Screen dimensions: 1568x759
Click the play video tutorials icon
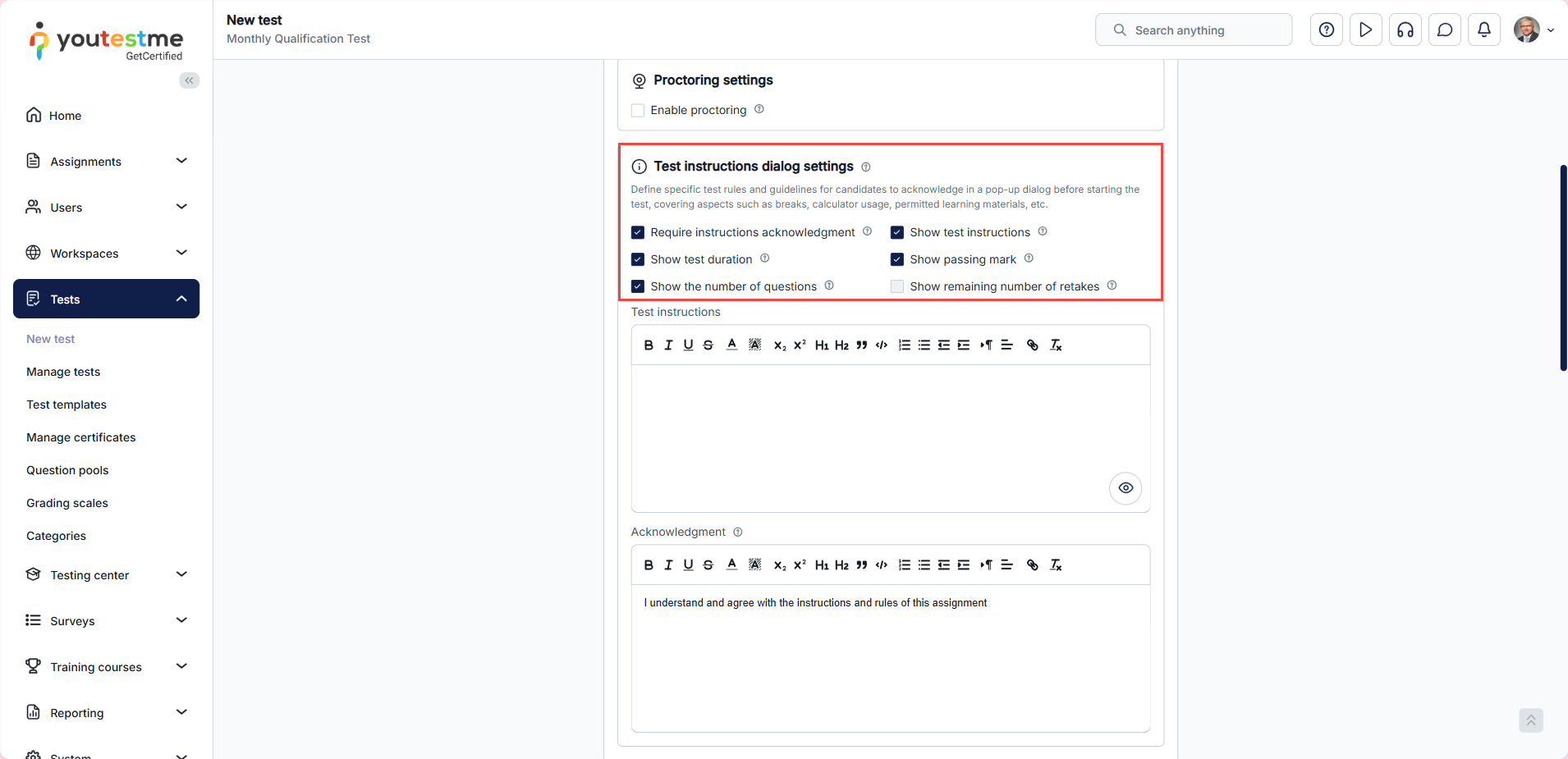pos(1365,30)
